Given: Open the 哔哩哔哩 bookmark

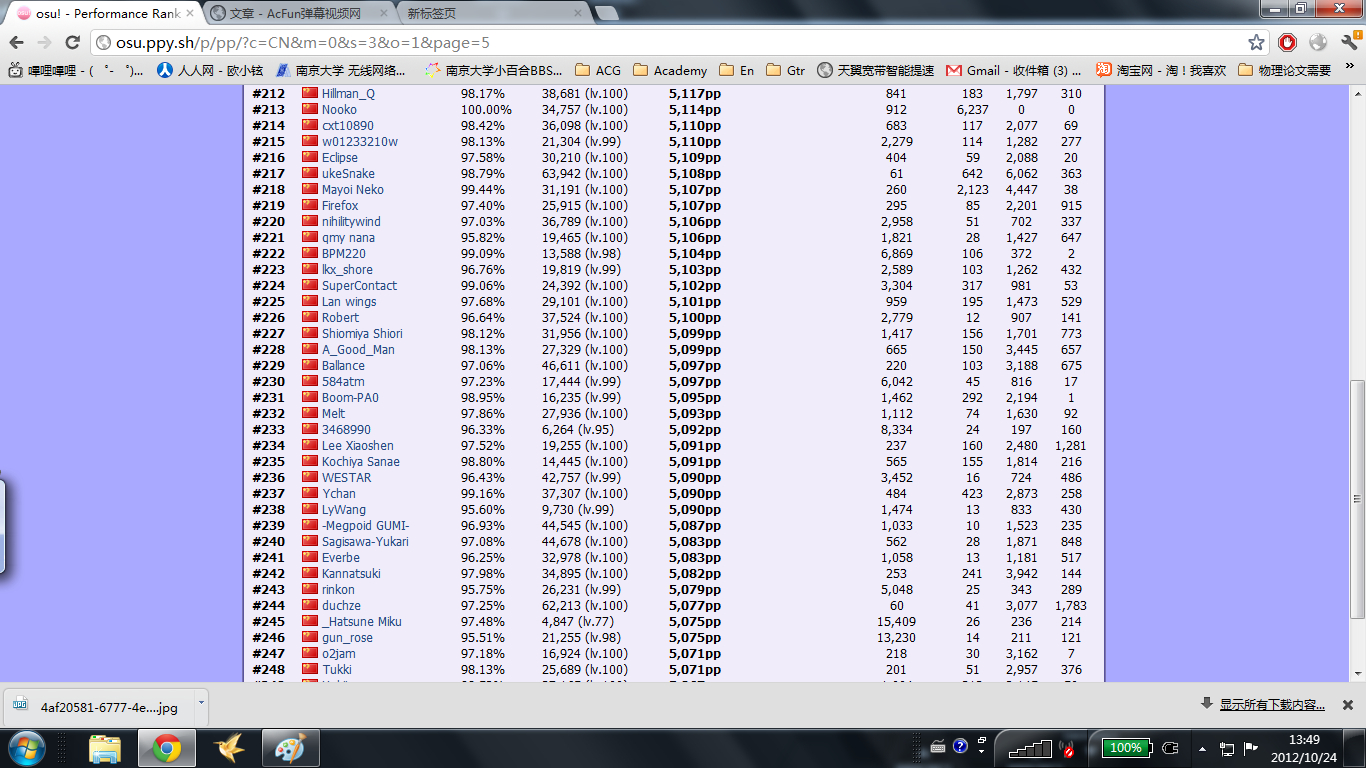Looking at the screenshot, I should [x=76, y=71].
